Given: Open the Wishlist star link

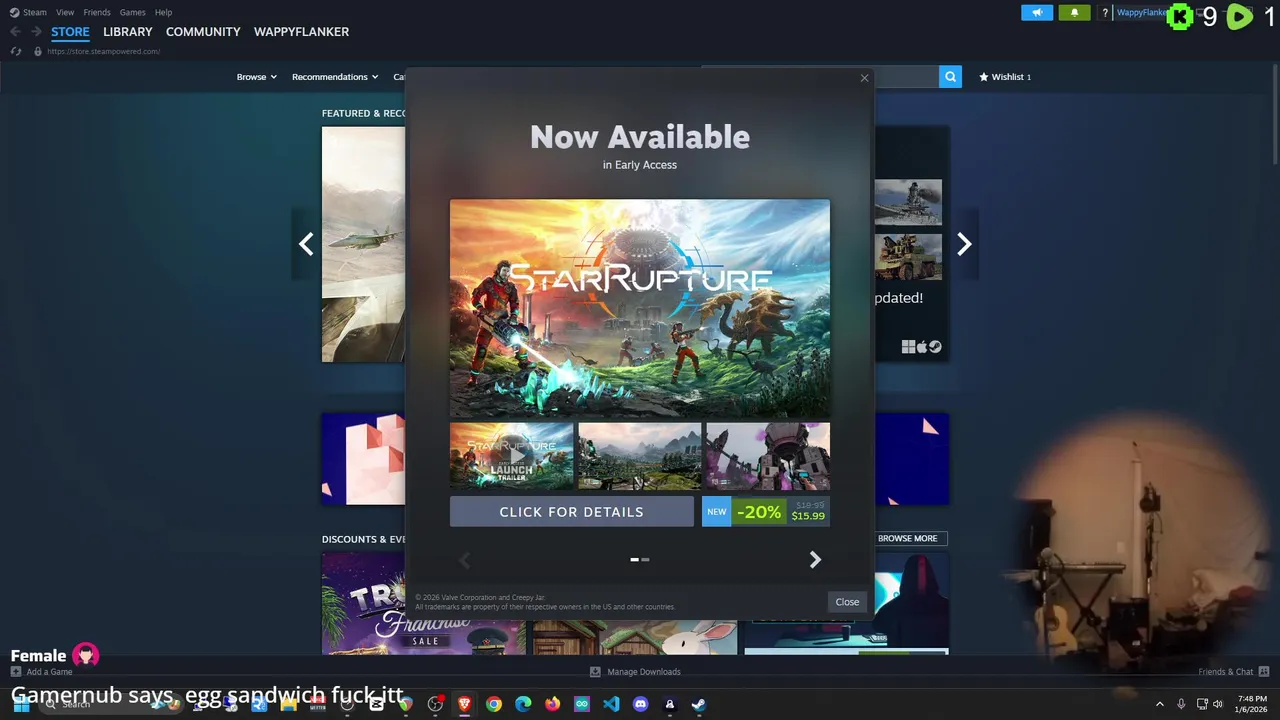Looking at the screenshot, I should pyautogui.click(x=1005, y=77).
